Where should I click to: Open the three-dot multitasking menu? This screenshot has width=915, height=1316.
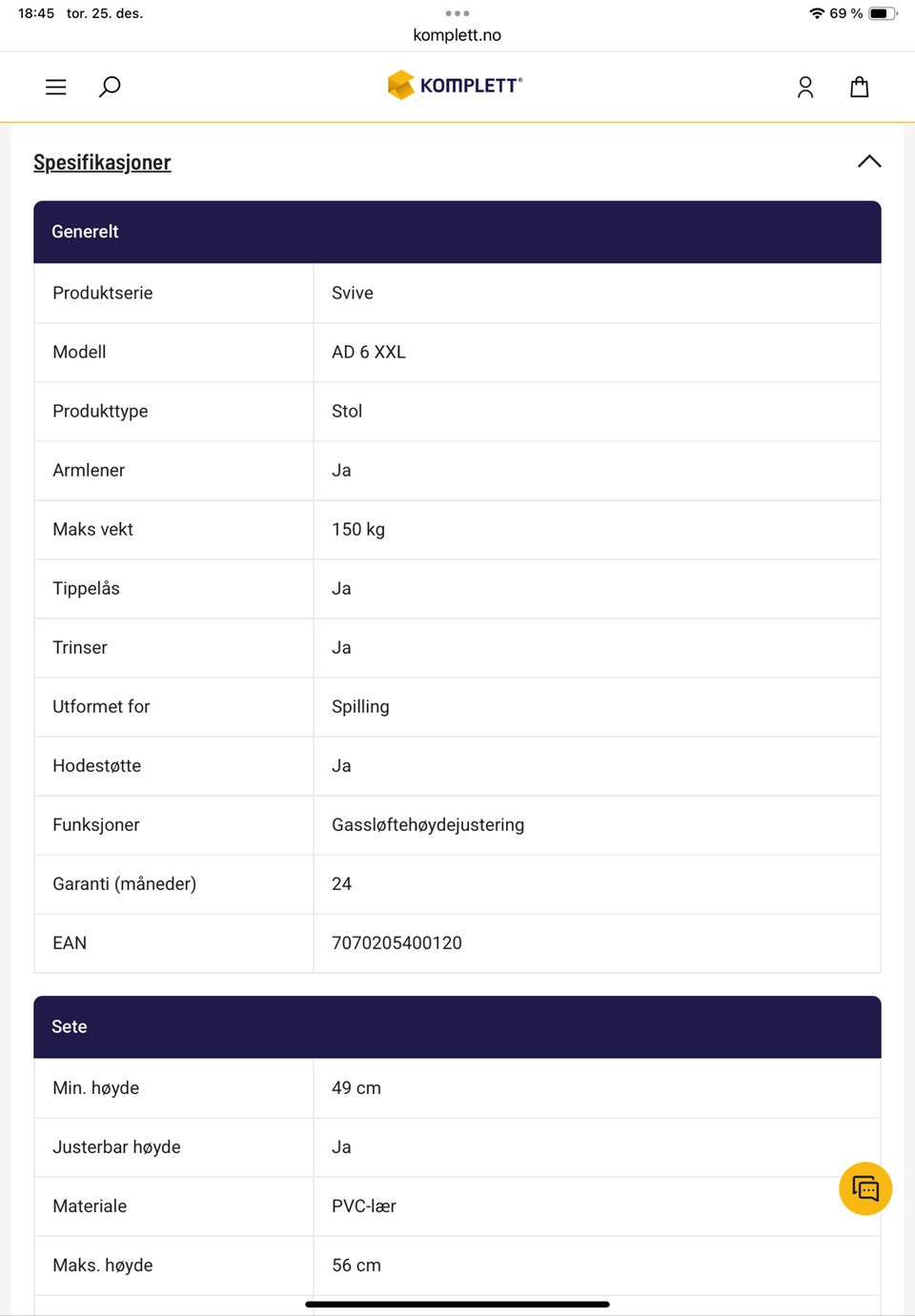click(x=457, y=13)
